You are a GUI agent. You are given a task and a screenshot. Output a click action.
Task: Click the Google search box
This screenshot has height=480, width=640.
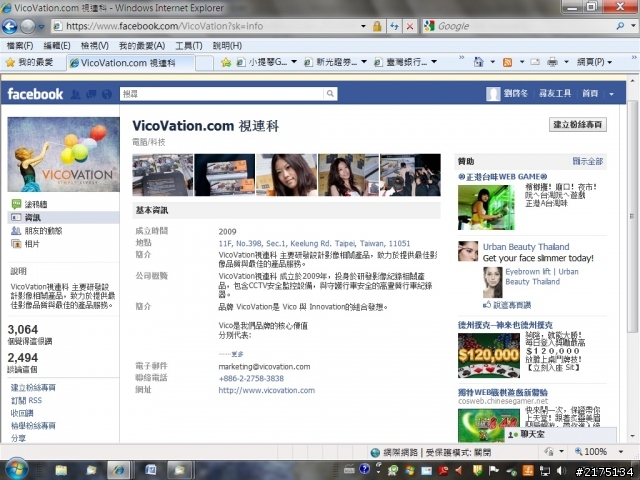[x=524, y=27]
